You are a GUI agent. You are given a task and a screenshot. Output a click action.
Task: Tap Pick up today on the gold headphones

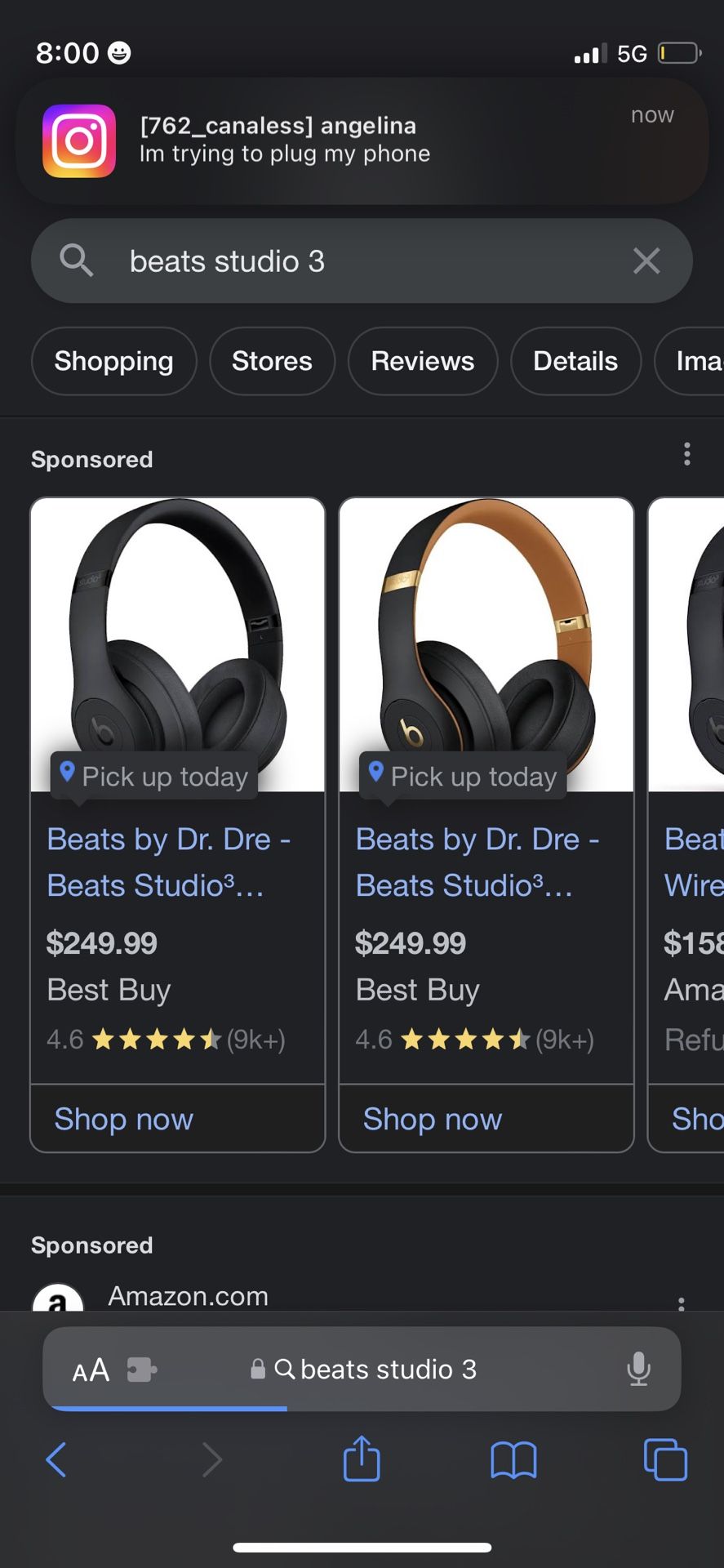pyautogui.click(x=462, y=776)
